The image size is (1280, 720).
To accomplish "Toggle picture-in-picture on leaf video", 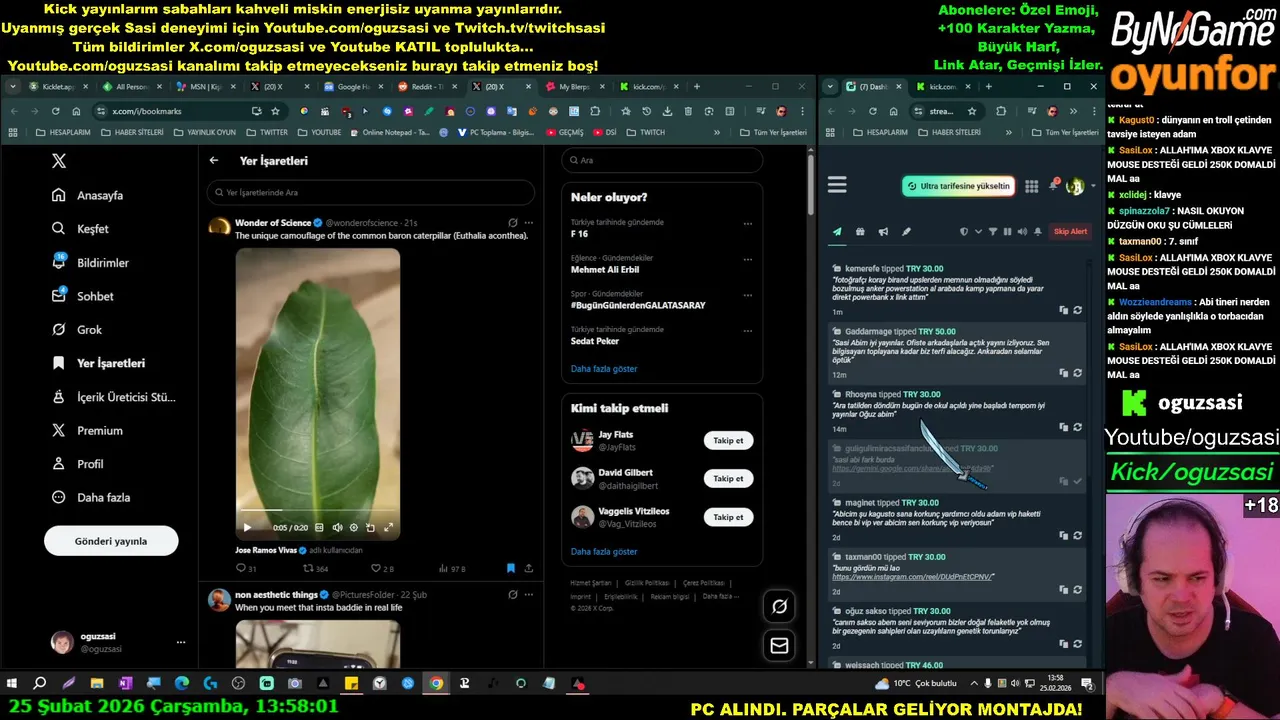I will point(370,527).
